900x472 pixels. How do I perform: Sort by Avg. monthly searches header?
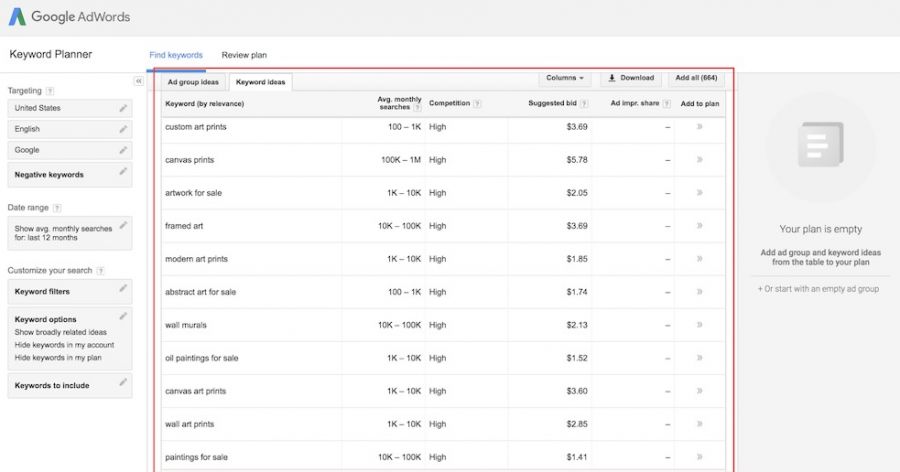(399, 103)
